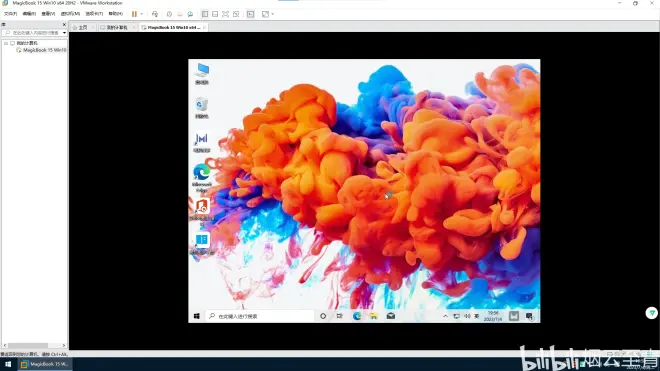
Task: Collapse the 我的计算机 tree node
Action: [x=6, y=43]
